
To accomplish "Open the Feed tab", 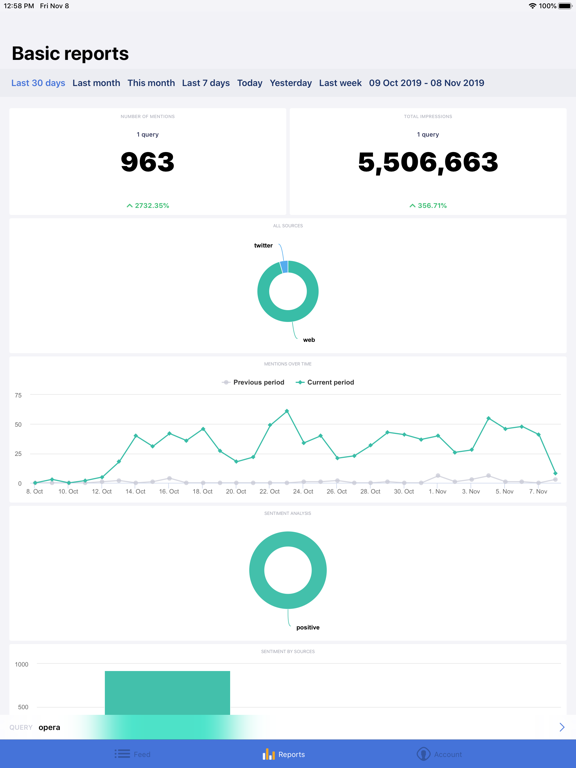I will click(x=133, y=754).
